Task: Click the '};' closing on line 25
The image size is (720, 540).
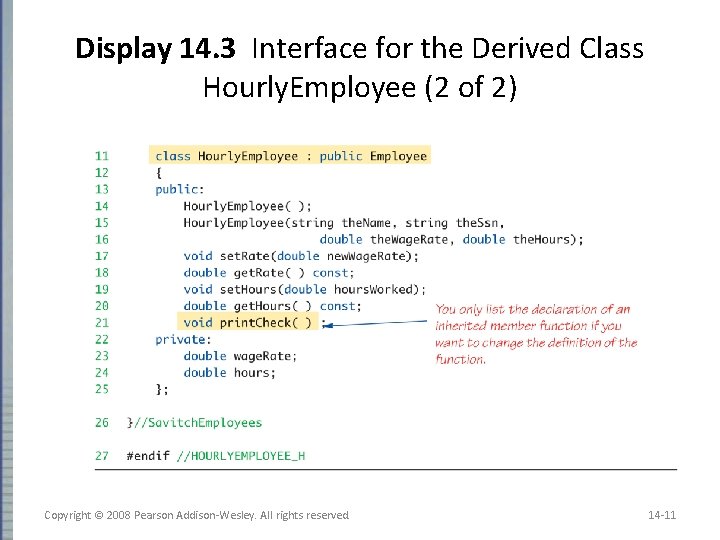Action: 162,389
